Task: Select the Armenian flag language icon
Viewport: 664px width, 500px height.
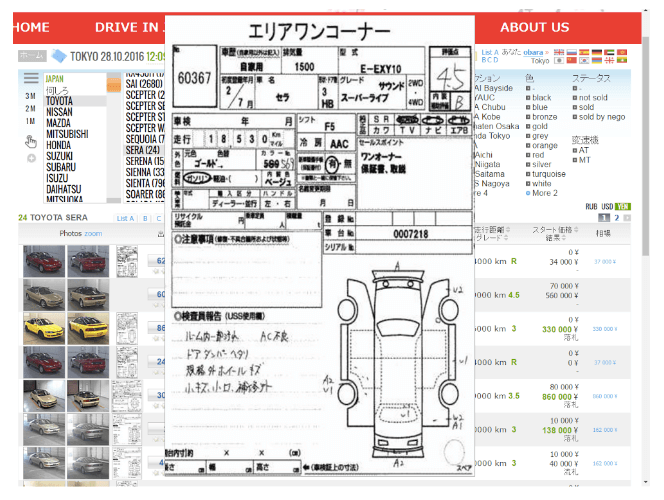Action: pos(597,60)
